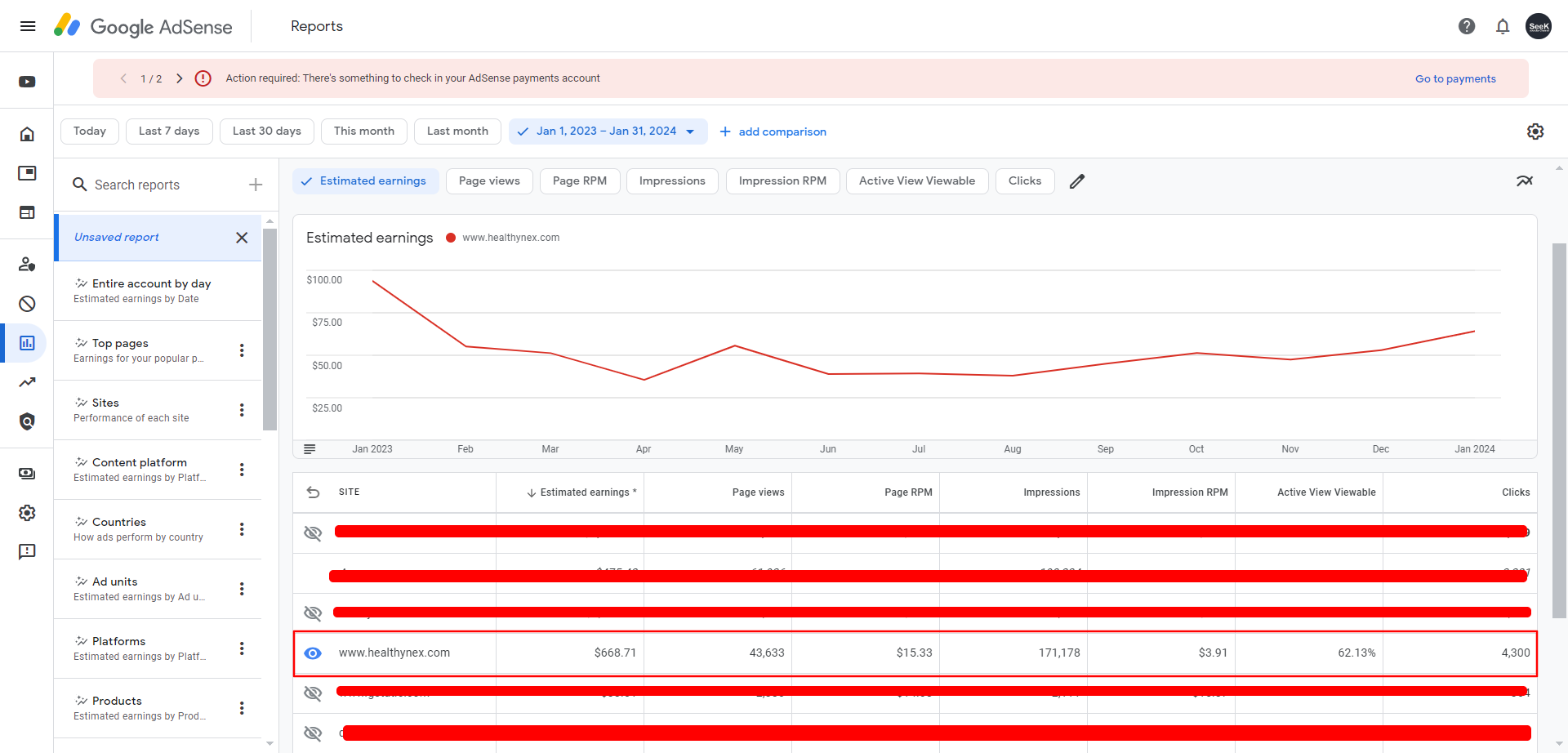This screenshot has height=753, width=1568.
Task: Toggle the Impression RPM metric chip
Action: point(782,181)
